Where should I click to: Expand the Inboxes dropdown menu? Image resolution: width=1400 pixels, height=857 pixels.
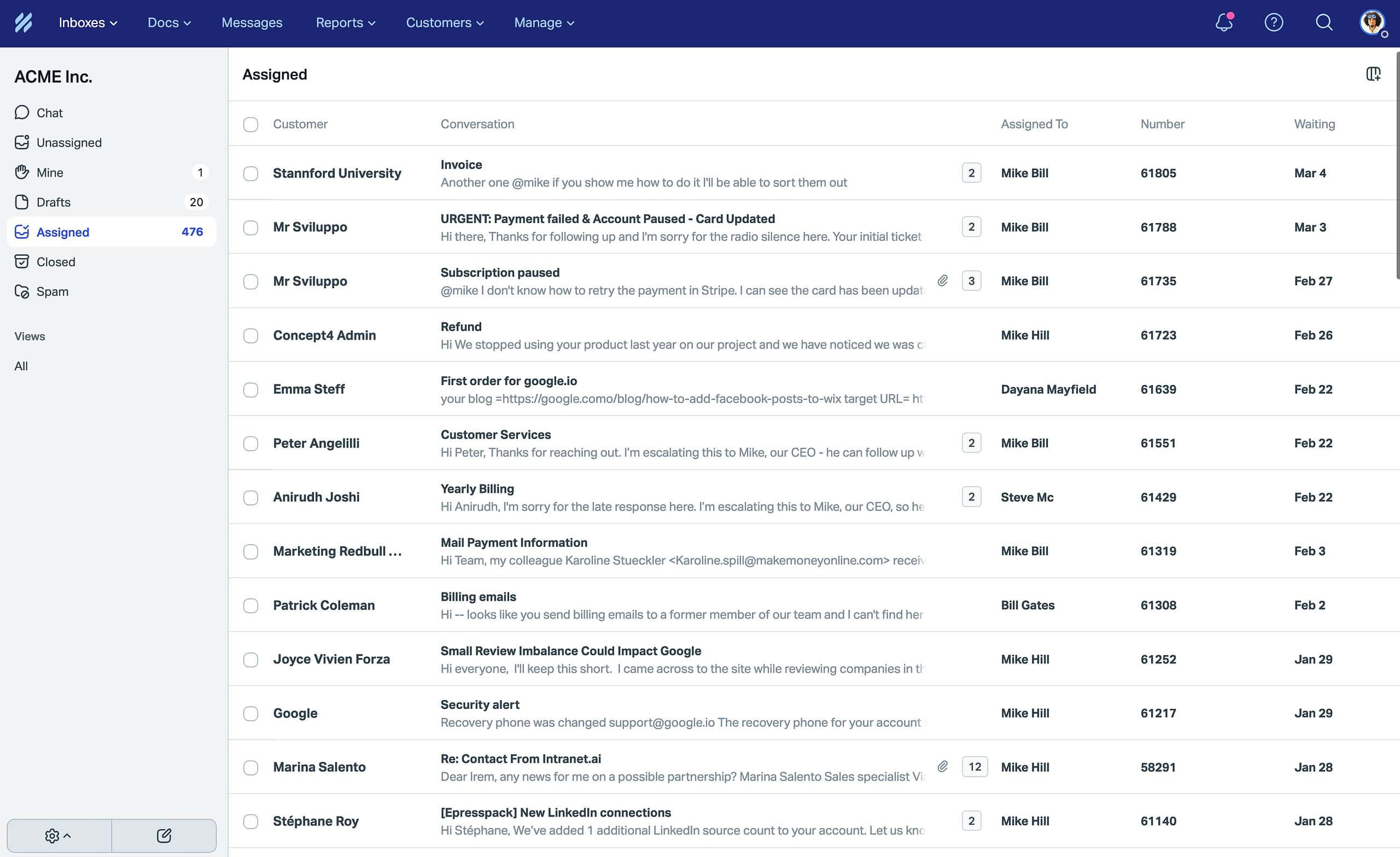coord(87,23)
